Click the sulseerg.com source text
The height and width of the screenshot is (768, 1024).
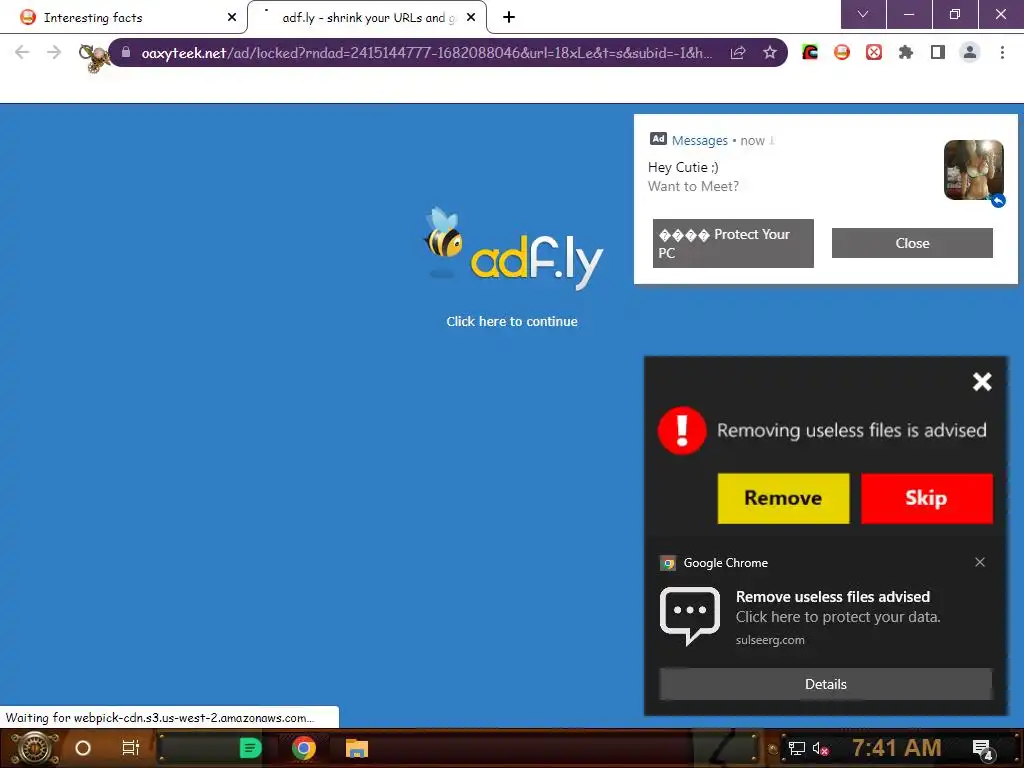click(770, 640)
